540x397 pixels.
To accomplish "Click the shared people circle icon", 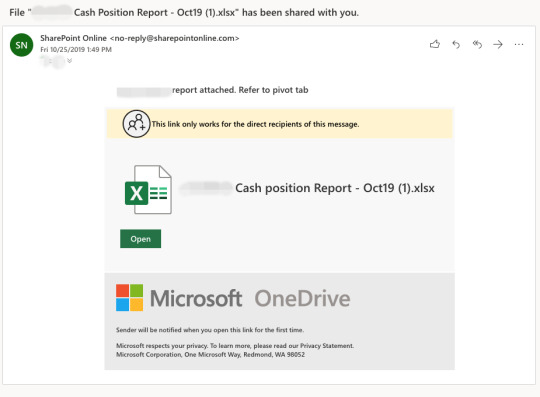I will [x=136, y=124].
